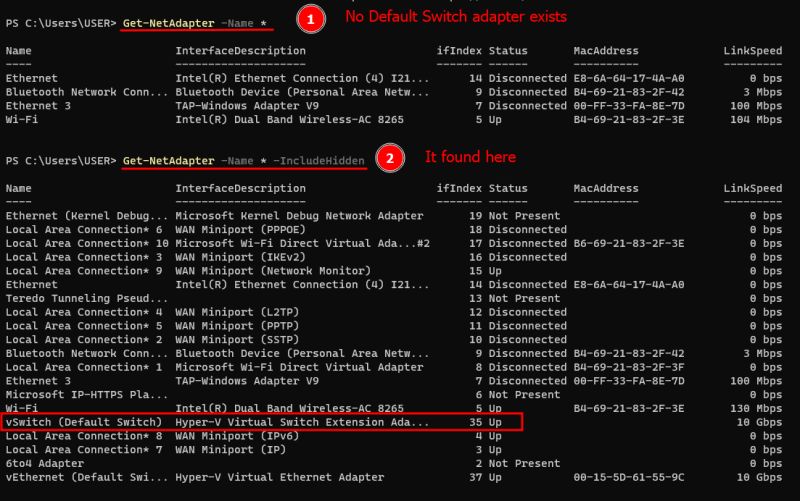800x501 pixels.
Task: Click Local Area Connection* 1 name
Action: click(84, 367)
